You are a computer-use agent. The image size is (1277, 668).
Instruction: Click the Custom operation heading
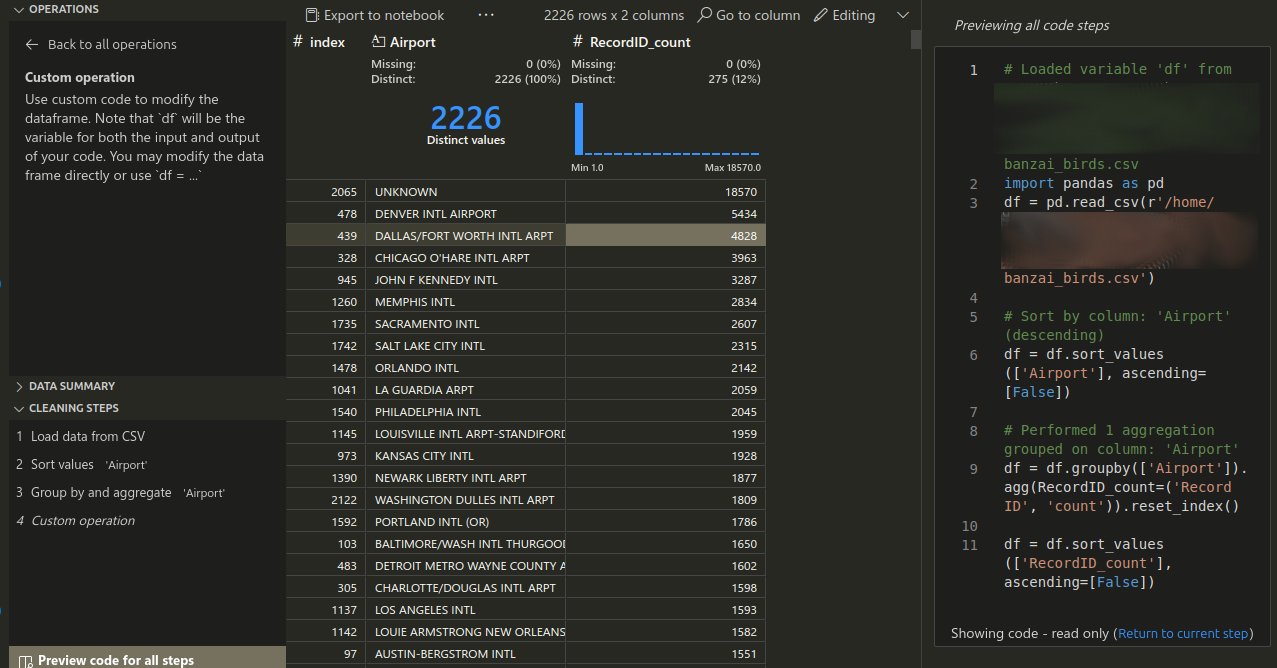(80, 77)
